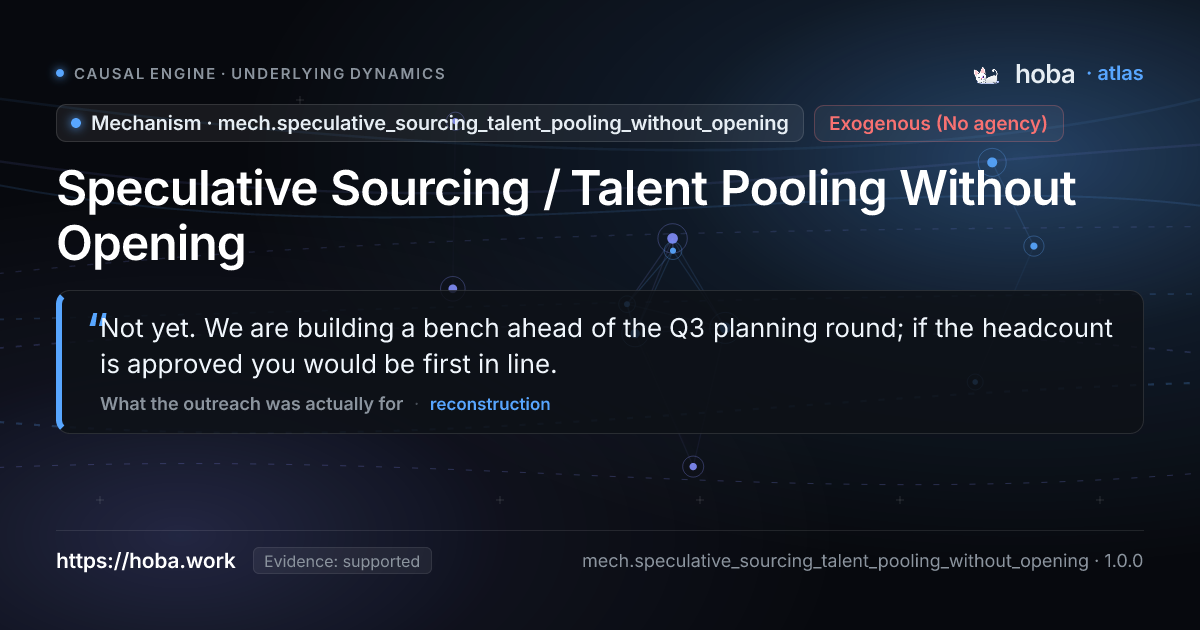Click the blue dot before Causal Engine

pos(60,73)
